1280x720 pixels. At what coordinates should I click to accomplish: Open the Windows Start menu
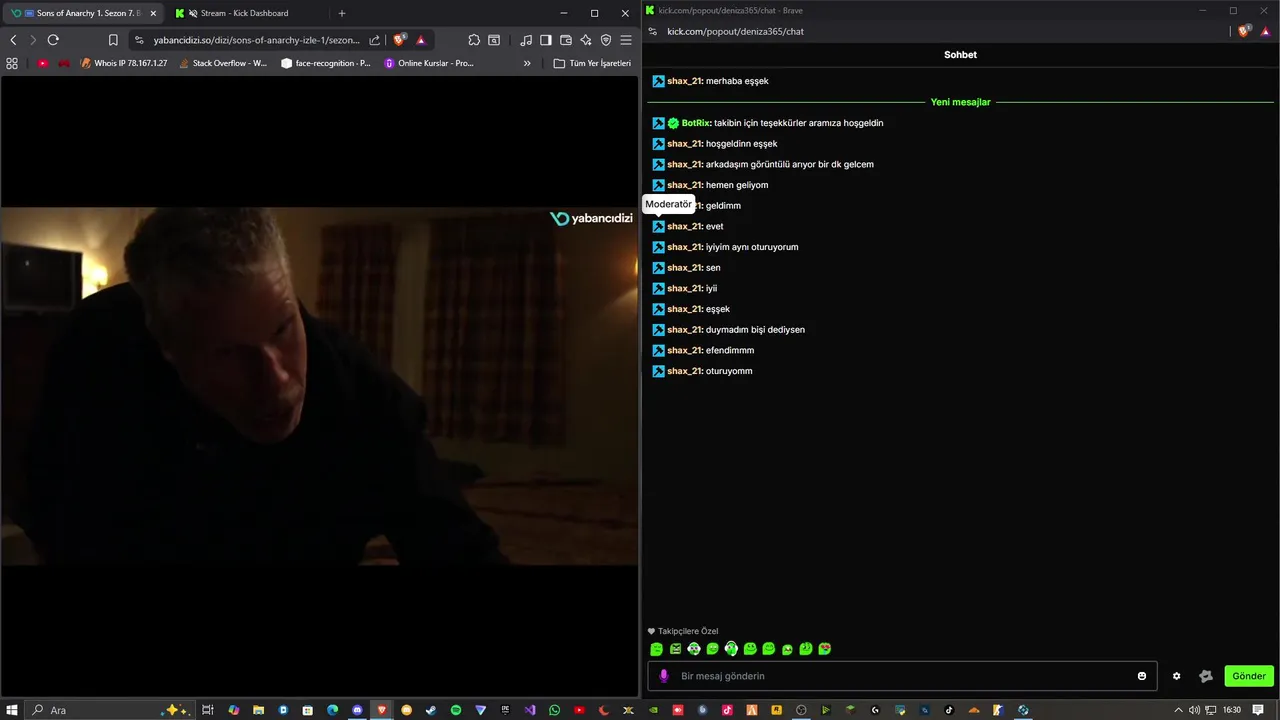[12, 710]
